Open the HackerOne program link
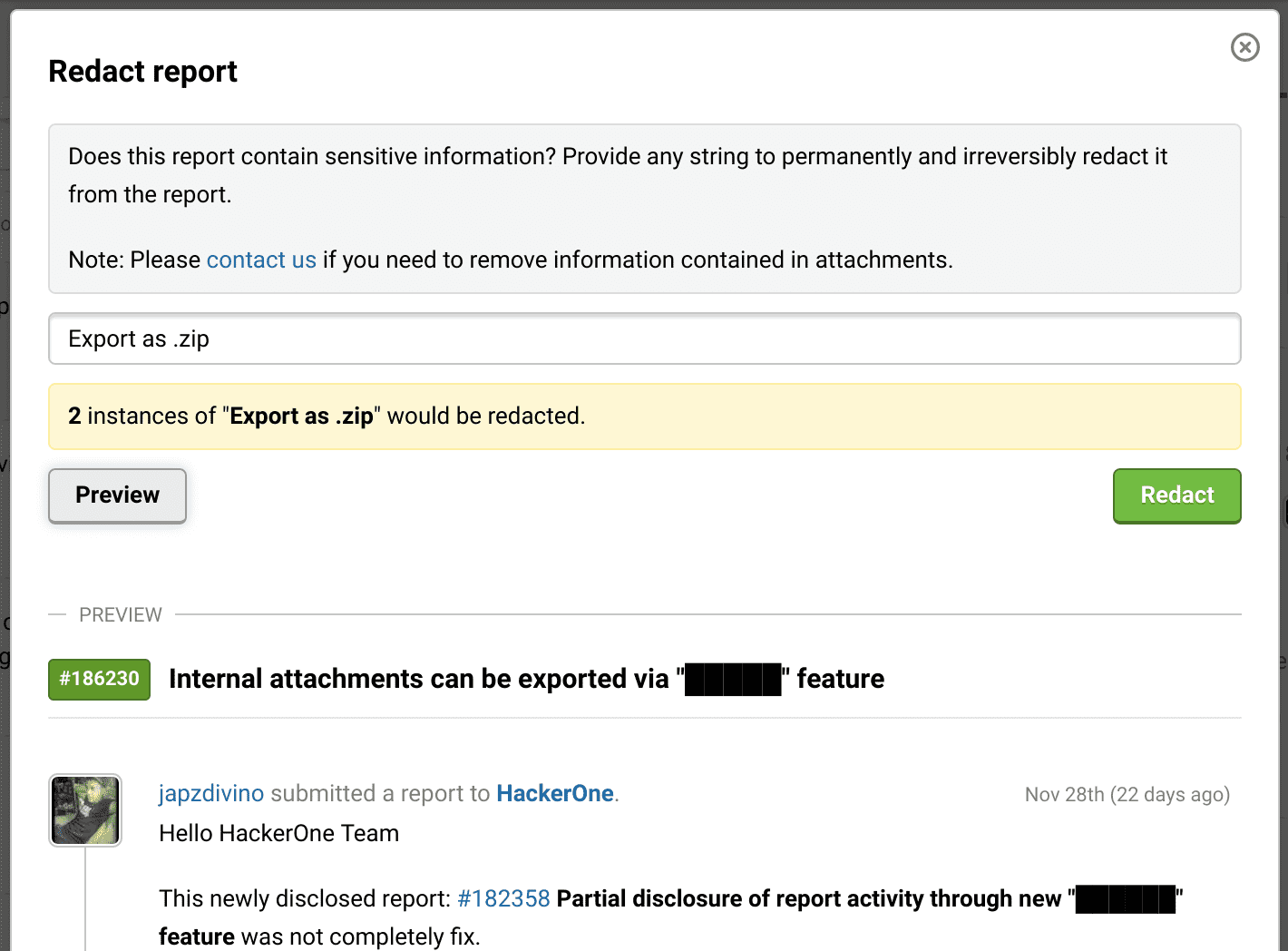The height and width of the screenshot is (951, 1288). (555, 794)
